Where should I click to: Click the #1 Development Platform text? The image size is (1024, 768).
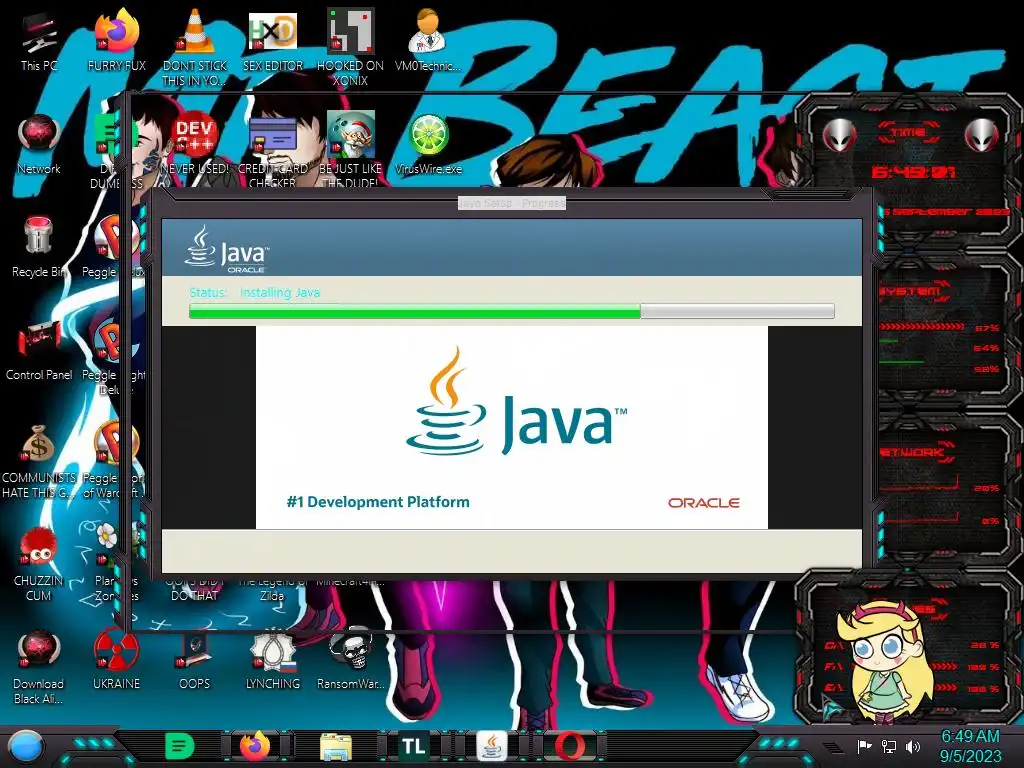tap(378, 502)
